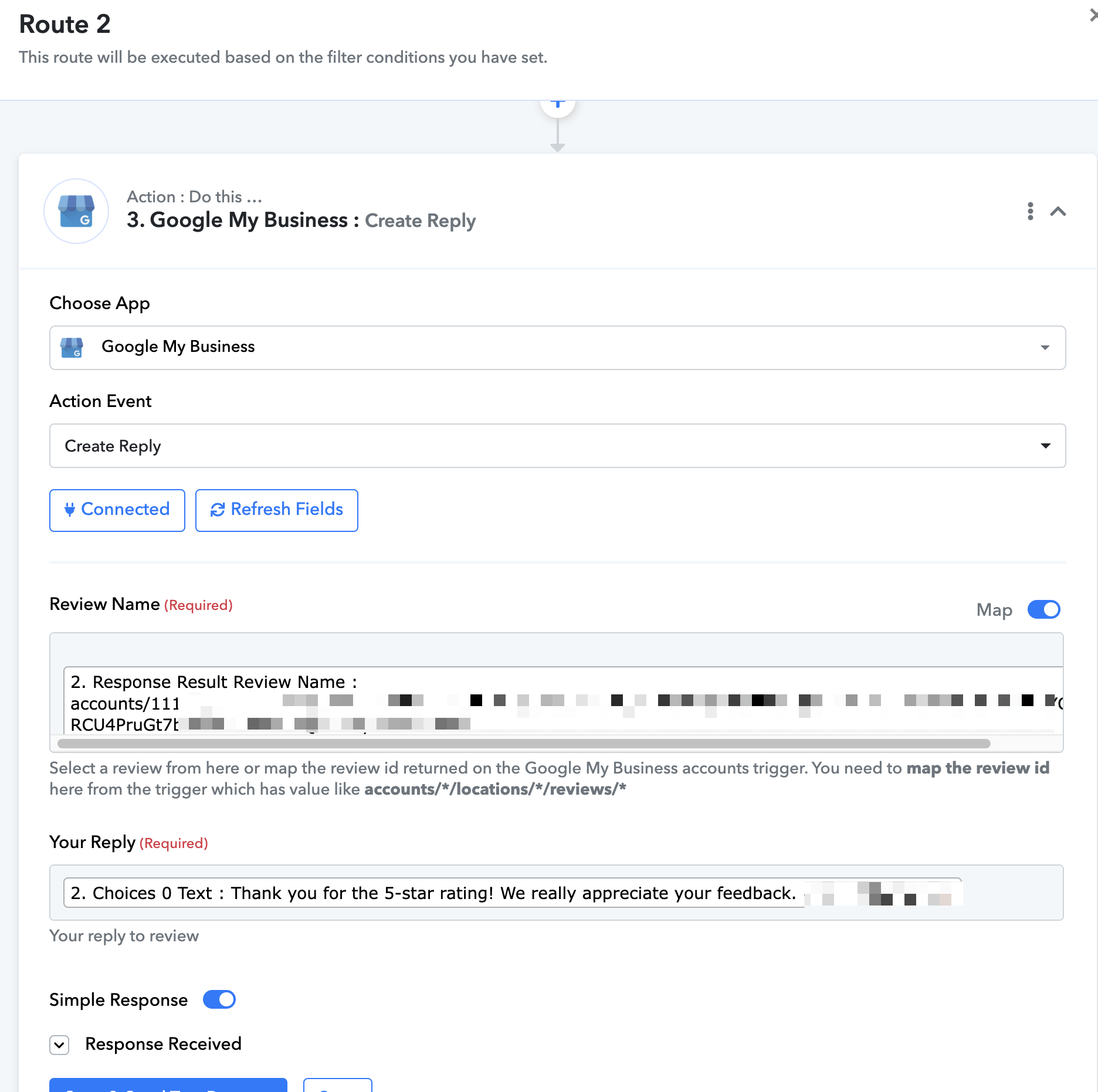The image size is (1098, 1092).
Task: Close the Route 2 panel
Action: coord(1092,16)
